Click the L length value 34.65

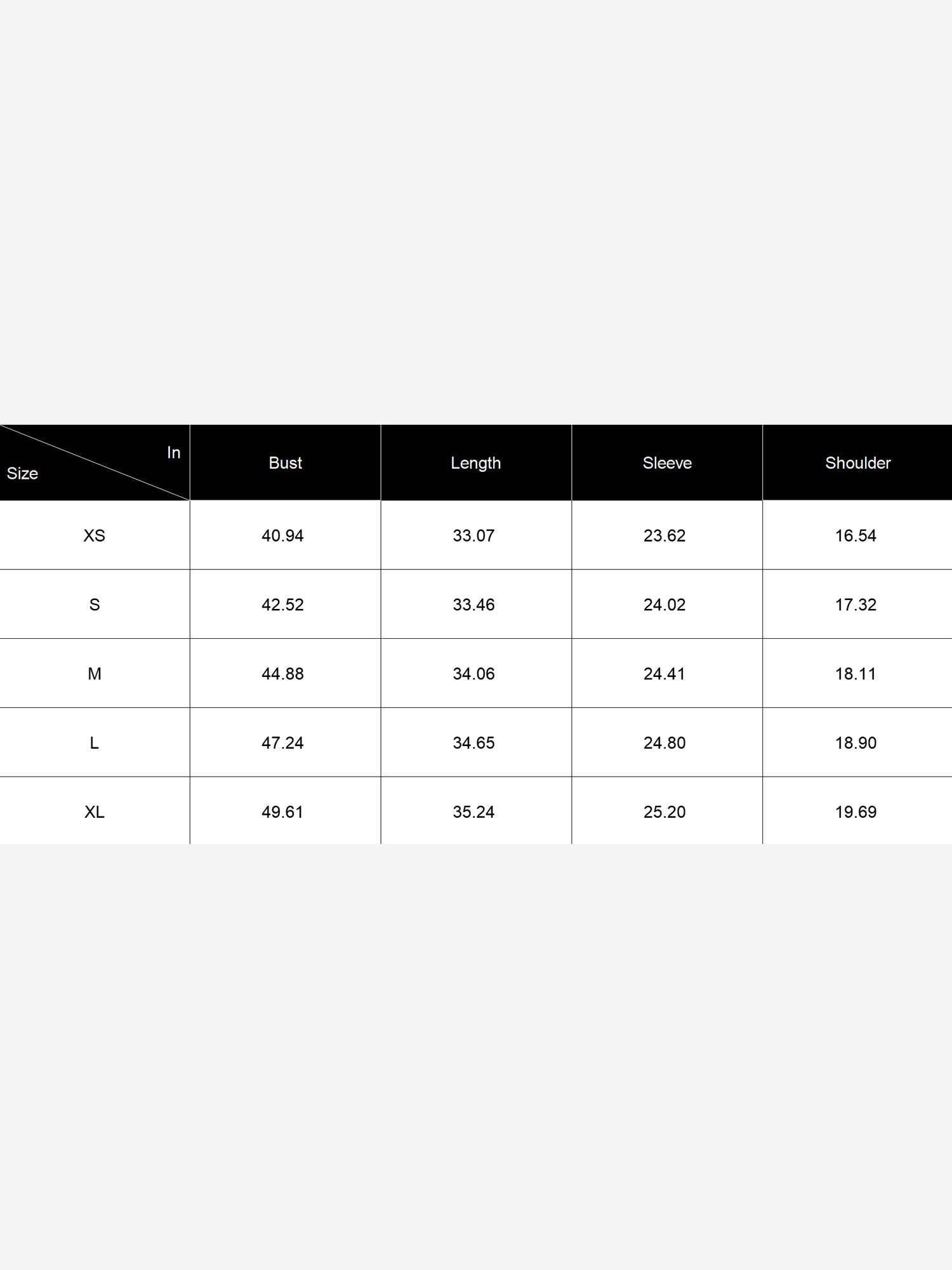coord(473,743)
